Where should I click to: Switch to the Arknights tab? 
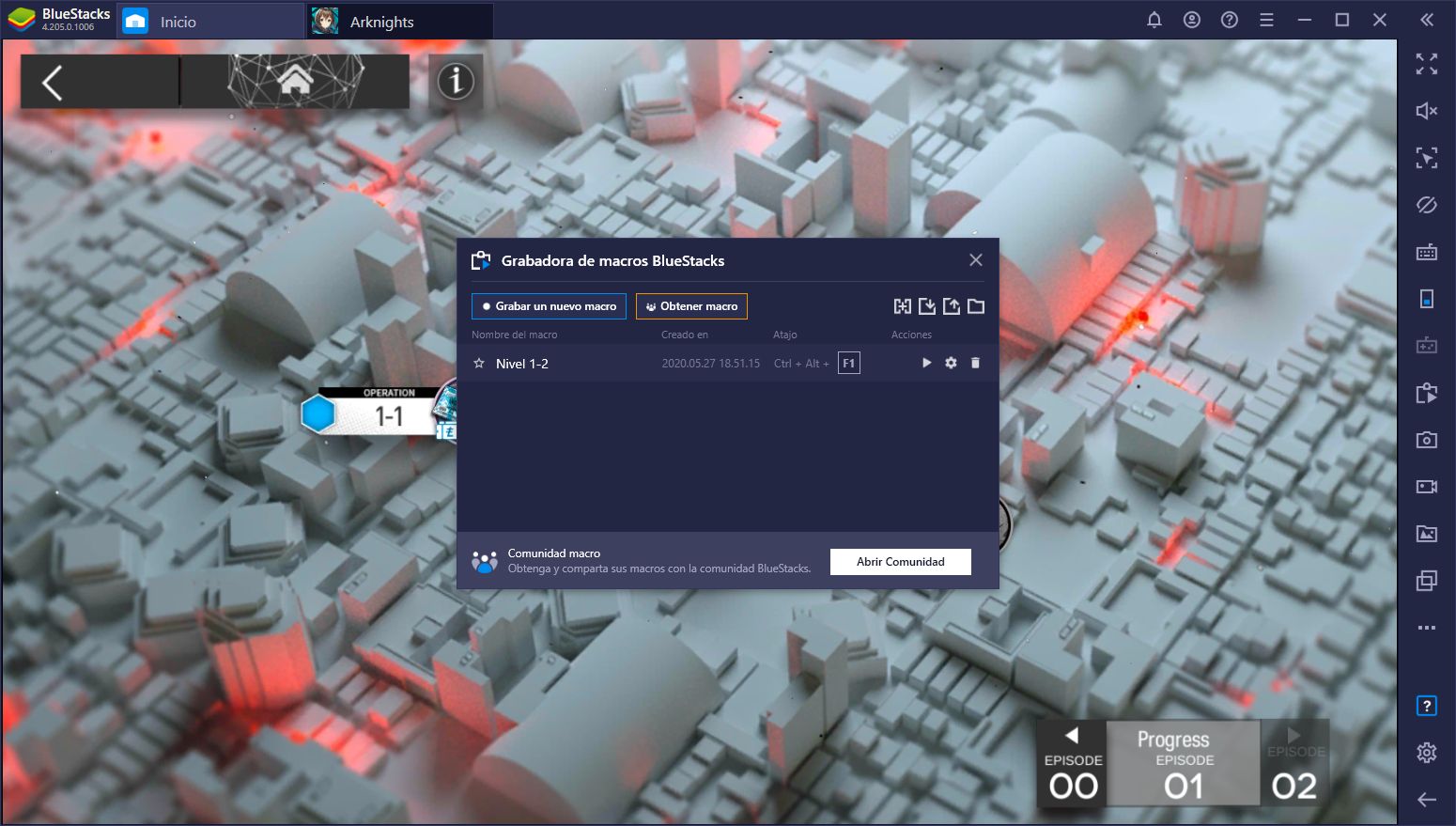pos(399,22)
